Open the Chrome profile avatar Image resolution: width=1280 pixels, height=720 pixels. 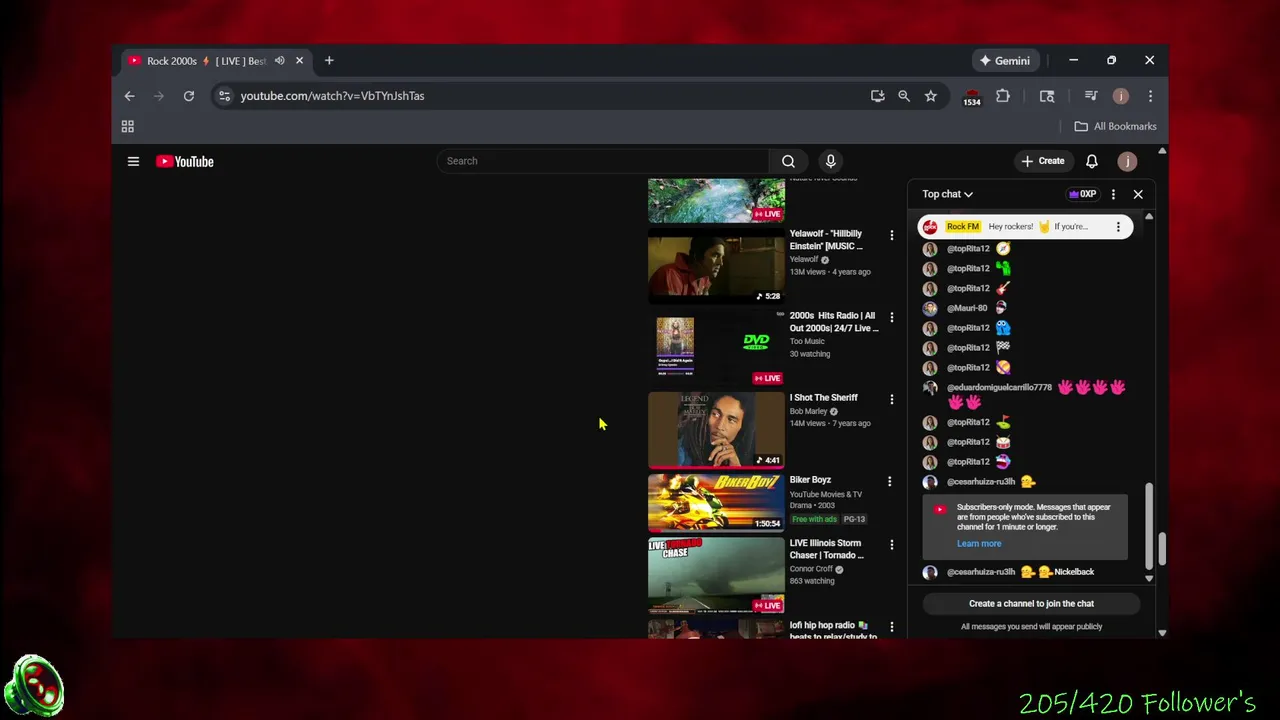1121,96
